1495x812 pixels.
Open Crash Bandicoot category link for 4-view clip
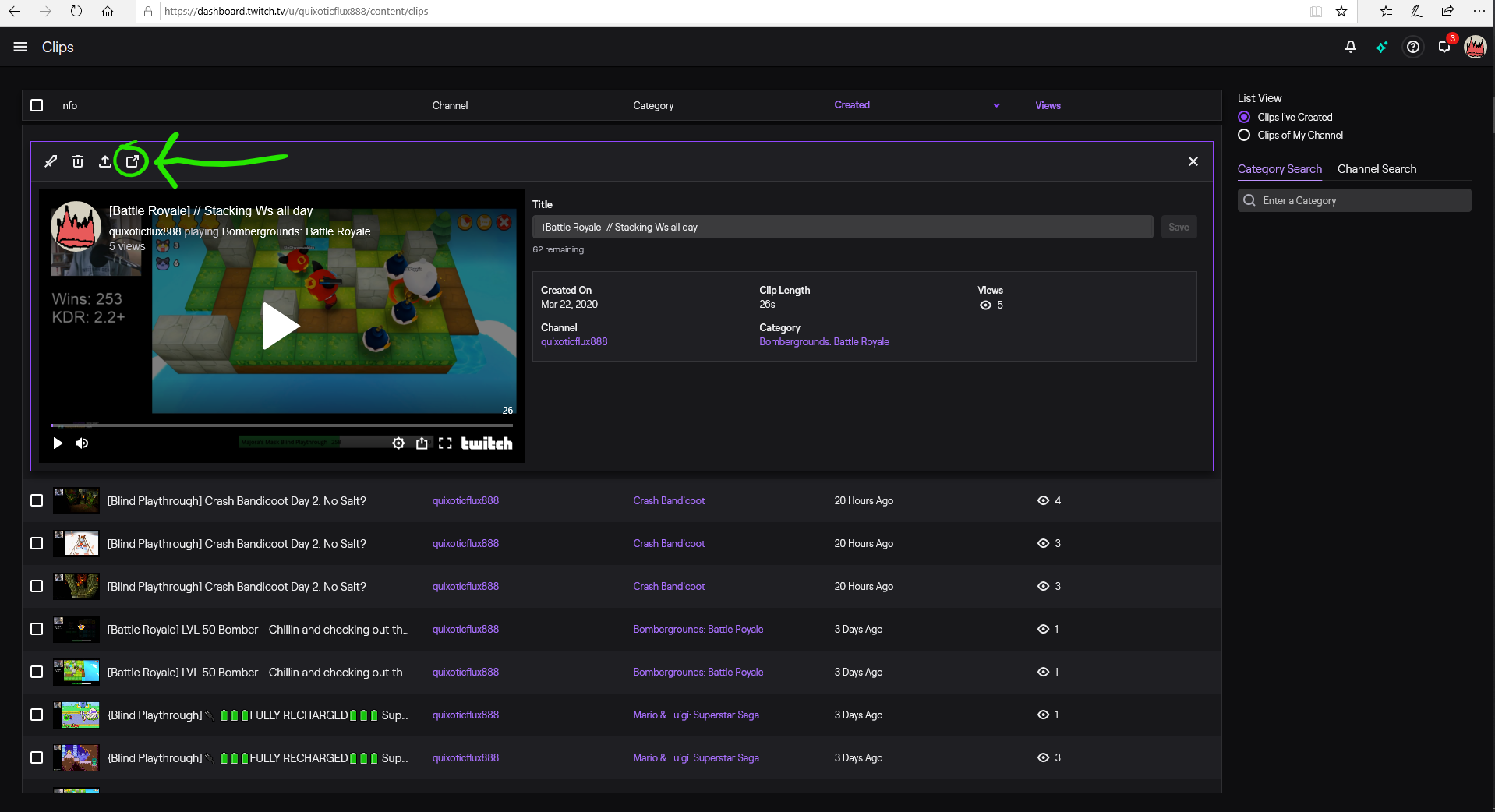(x=669, y=501)
